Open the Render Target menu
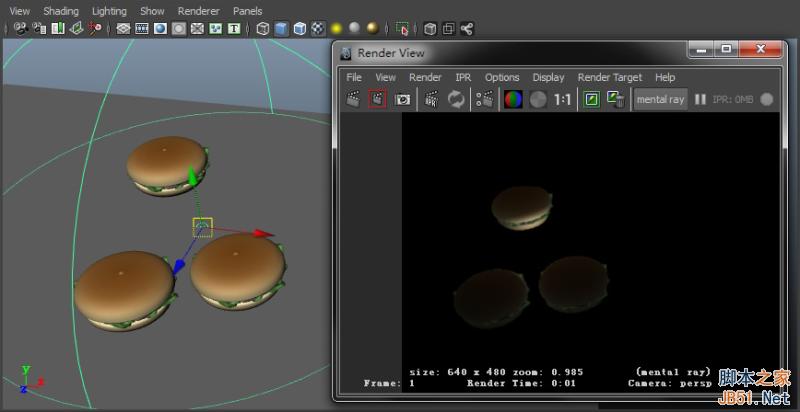This screenshot has height=412, width=800. click(610, 78)
